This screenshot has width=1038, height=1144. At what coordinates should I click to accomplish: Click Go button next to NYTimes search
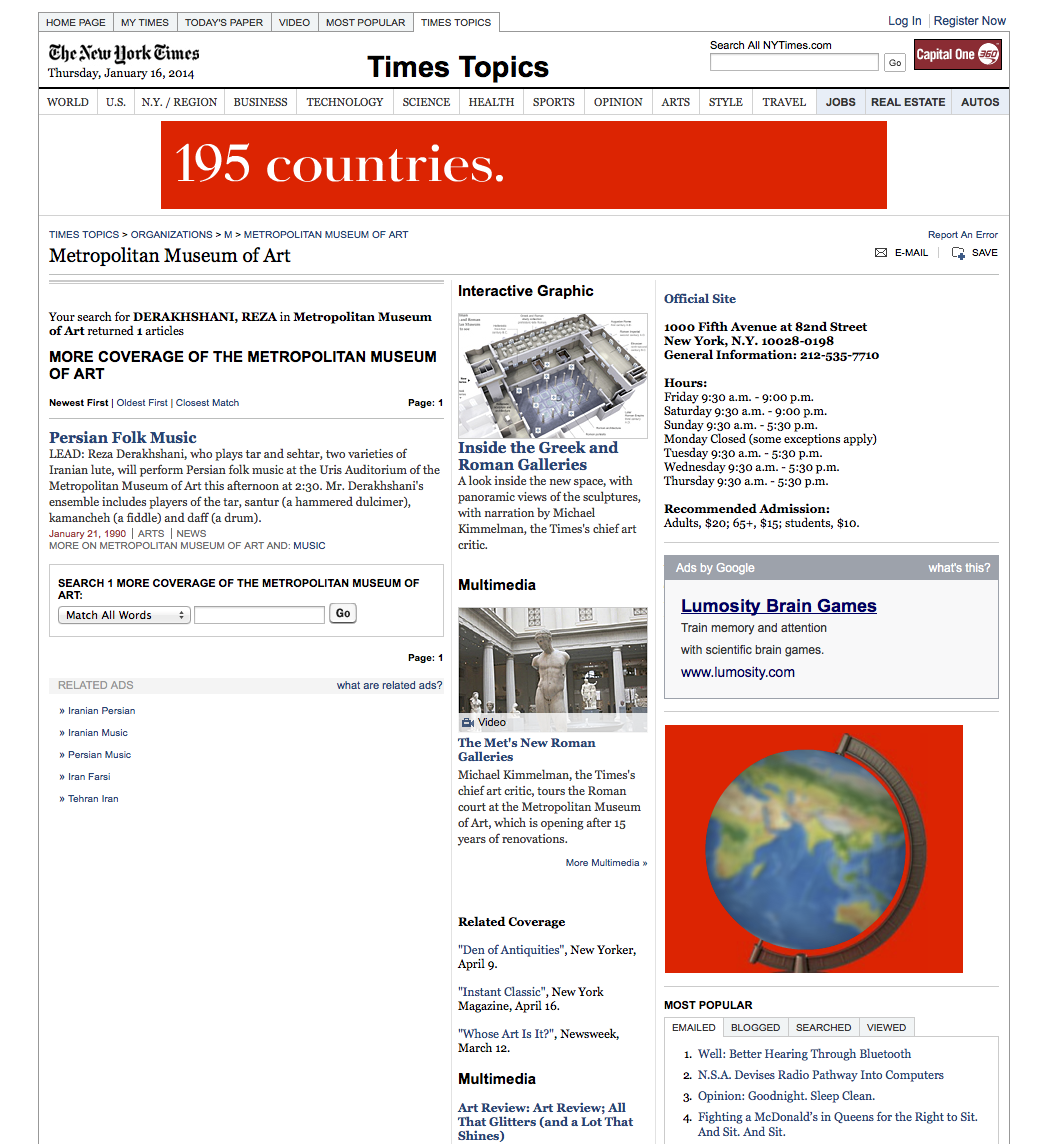coord(895,63)
